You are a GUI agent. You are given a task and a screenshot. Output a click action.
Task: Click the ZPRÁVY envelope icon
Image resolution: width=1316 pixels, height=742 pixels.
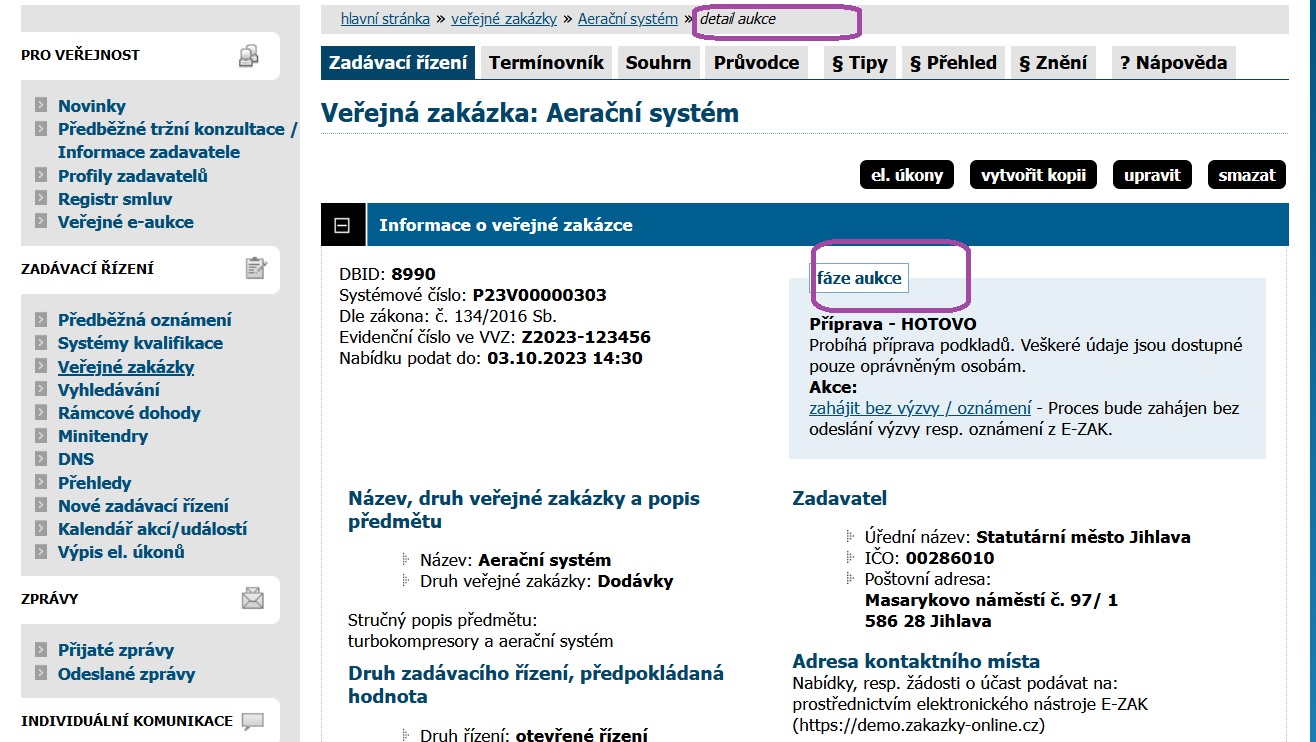point(253,598)
